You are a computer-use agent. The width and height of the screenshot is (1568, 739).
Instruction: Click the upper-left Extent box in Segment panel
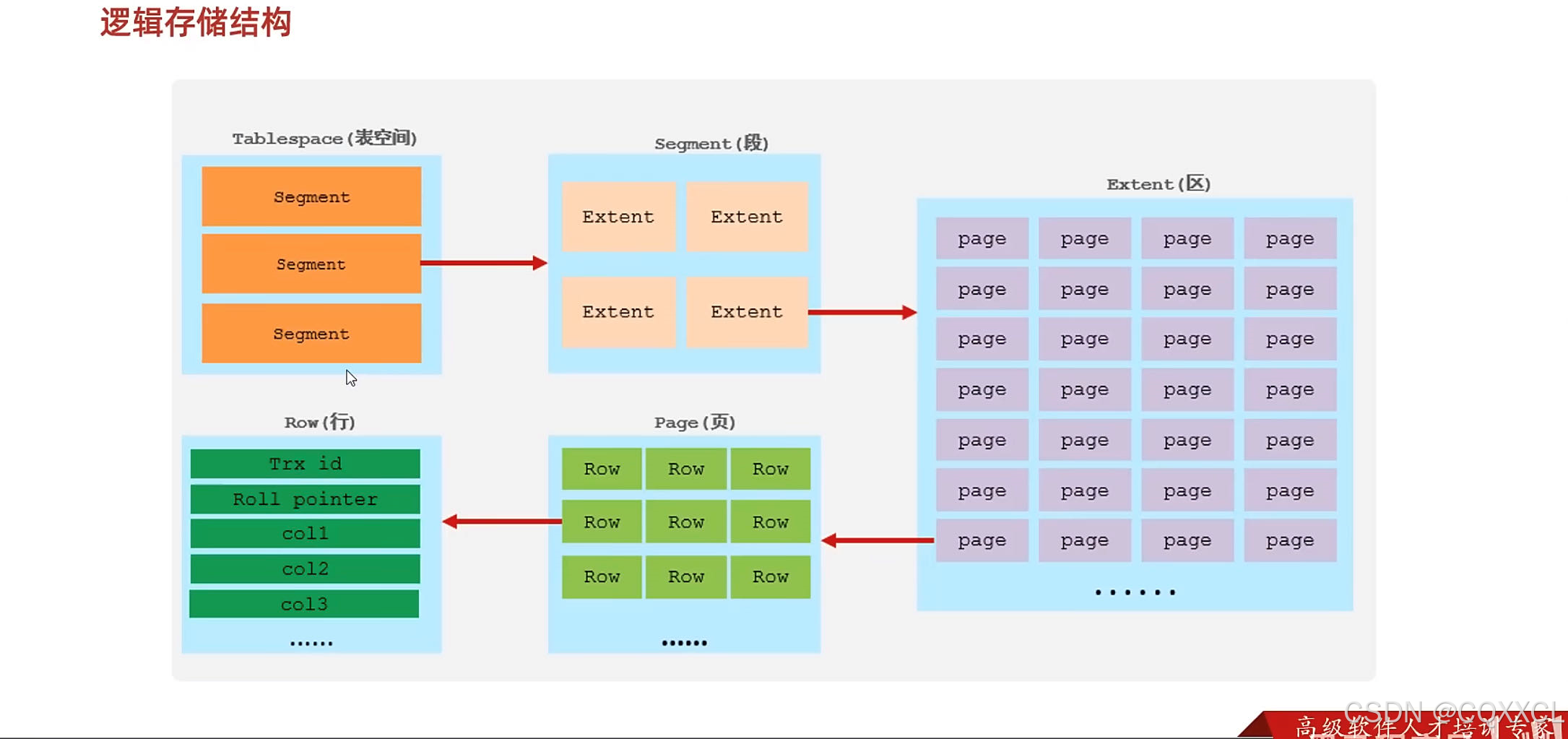click(x=618, y=217)
